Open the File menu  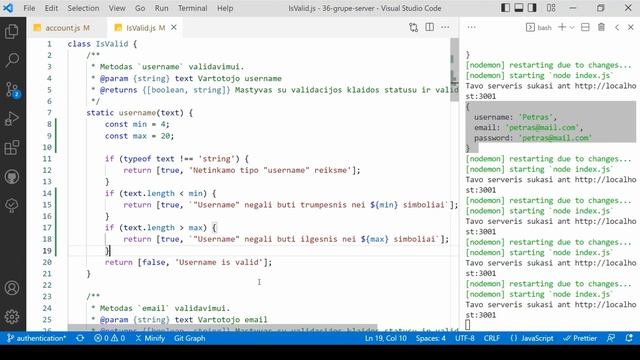click(x=29, y=8)
